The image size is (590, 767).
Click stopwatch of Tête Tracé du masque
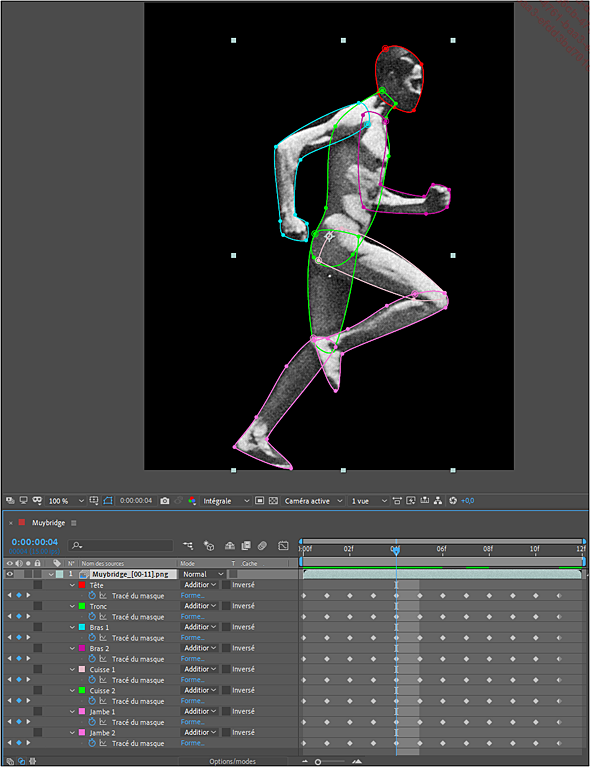(x=91, y=595)
